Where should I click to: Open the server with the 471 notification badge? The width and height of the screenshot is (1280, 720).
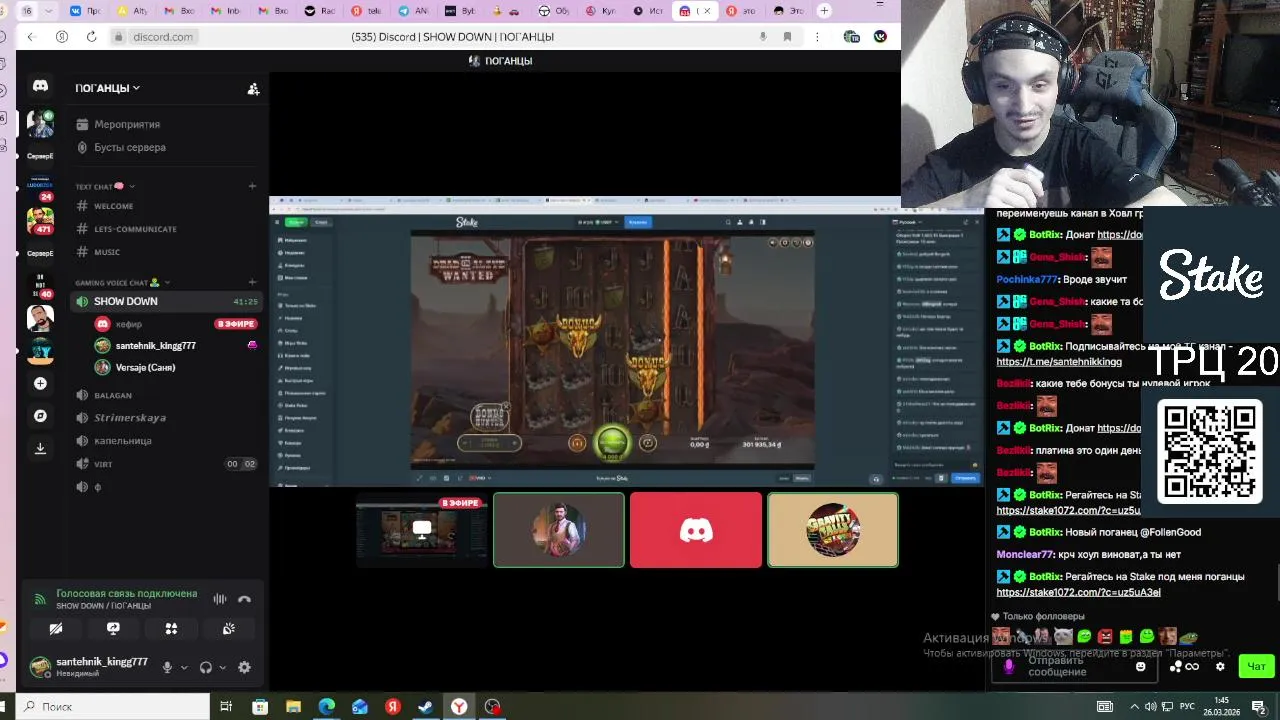(x=40, y=219)
